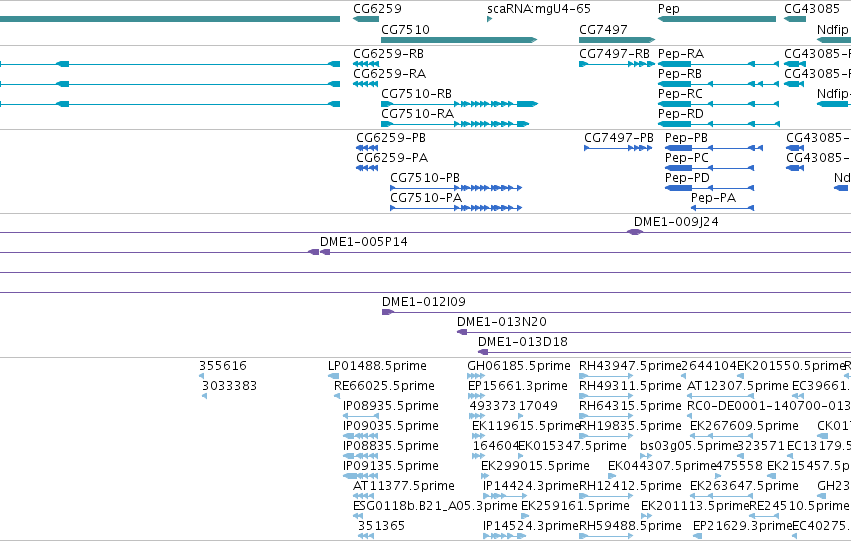Select the CG6259 gene feature
This screenshot has height=541, width=851.
[x=366, y=19]
